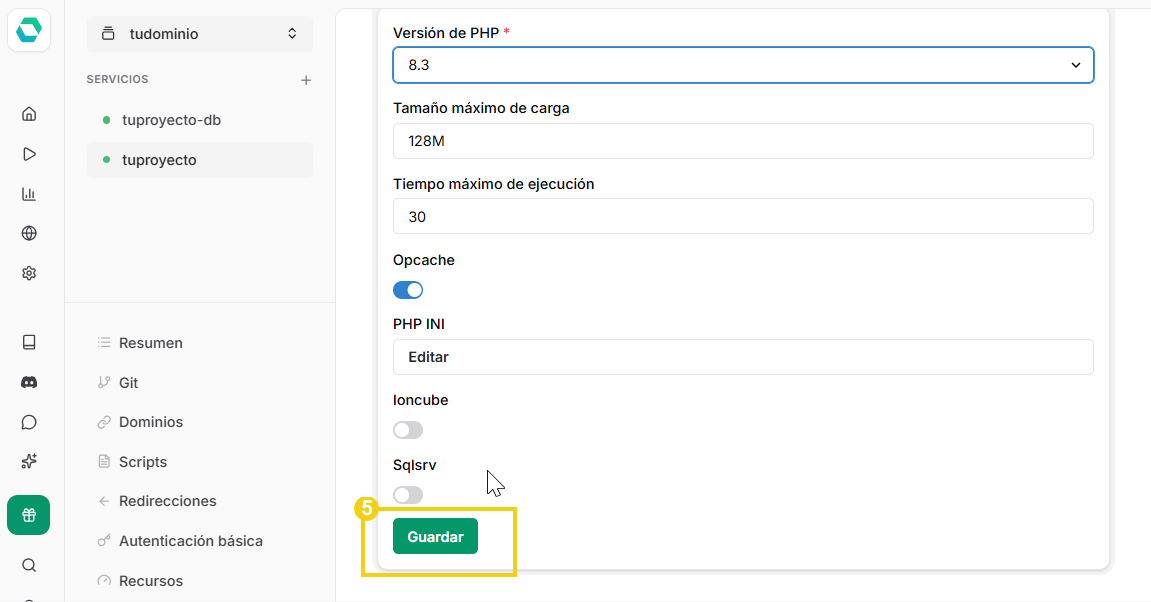Open the Discord icon in the sidebar
The image size is (1151, 602).
[x=28, y=382]
